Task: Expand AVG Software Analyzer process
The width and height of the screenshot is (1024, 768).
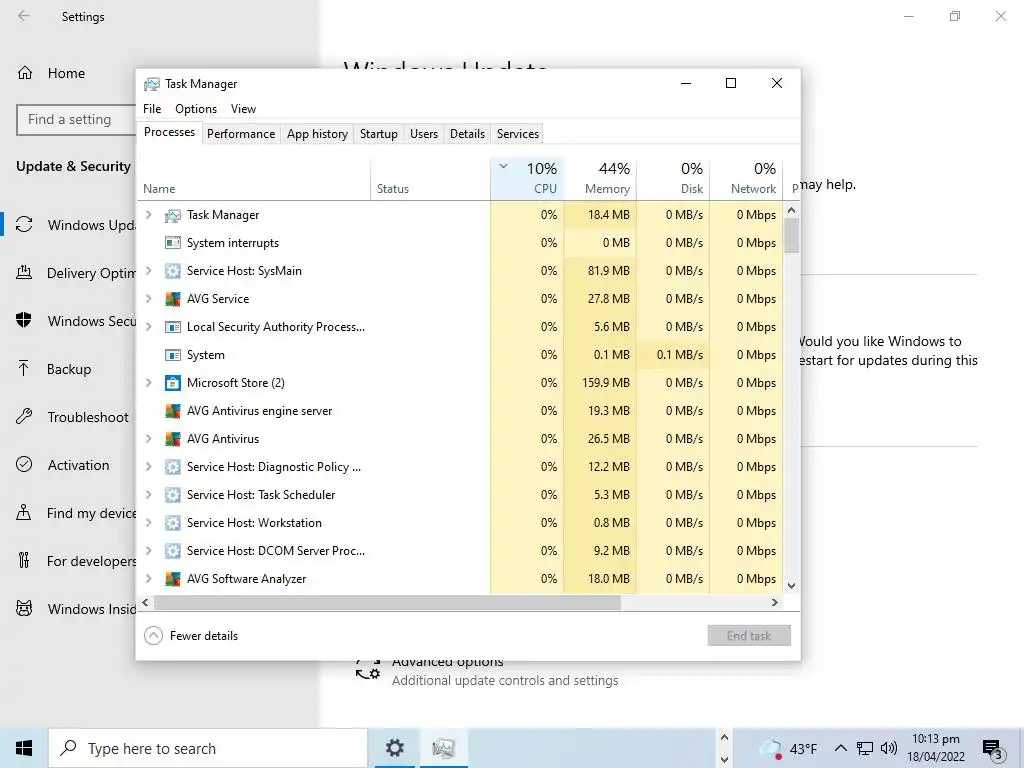Action: coord(149,579)
